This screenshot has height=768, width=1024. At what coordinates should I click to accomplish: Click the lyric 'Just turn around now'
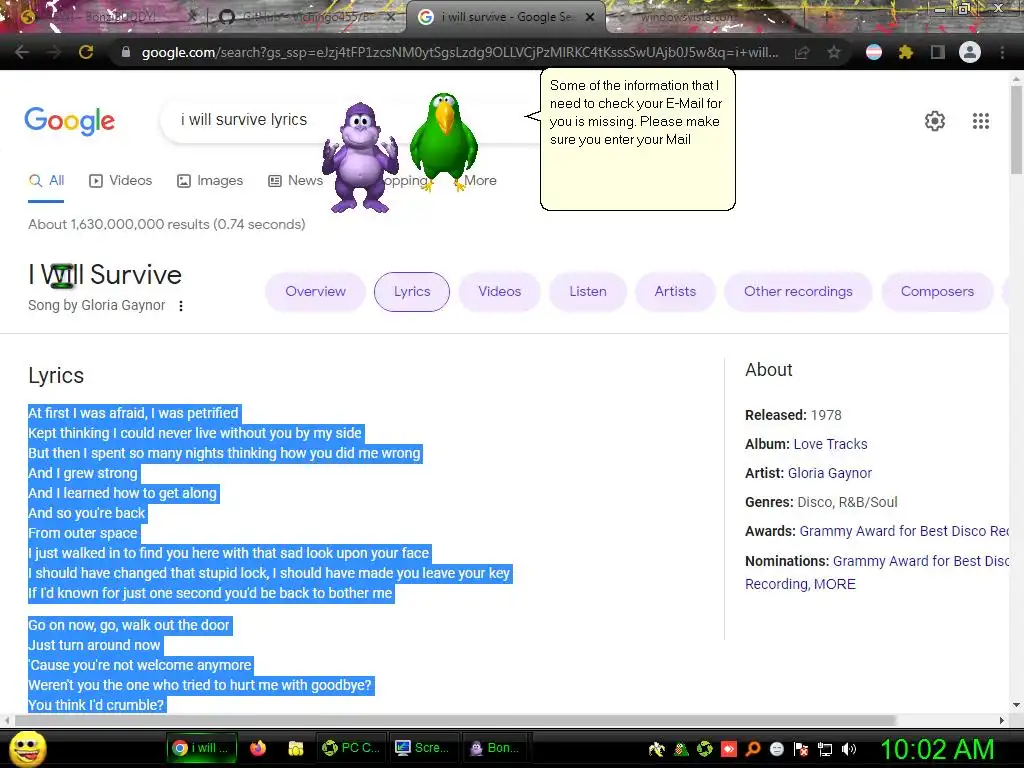coord(94,645)
